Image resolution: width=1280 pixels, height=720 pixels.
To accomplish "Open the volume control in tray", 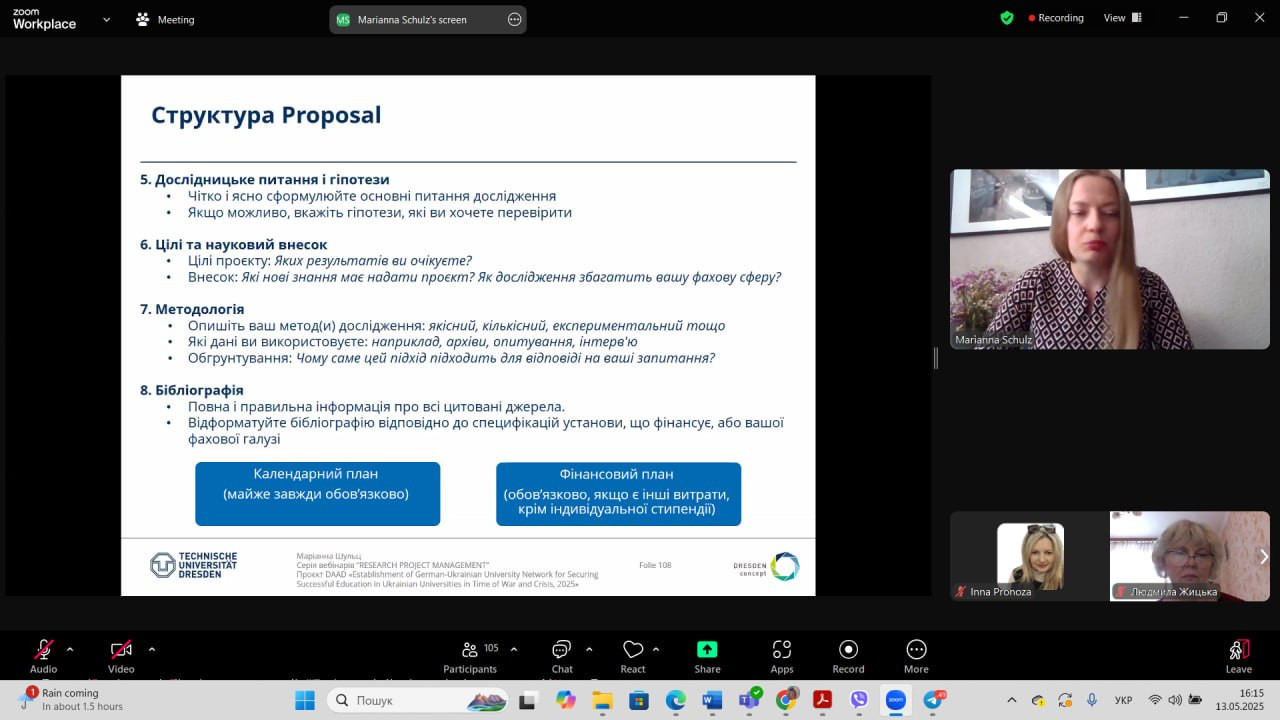I will (1175, 700).
